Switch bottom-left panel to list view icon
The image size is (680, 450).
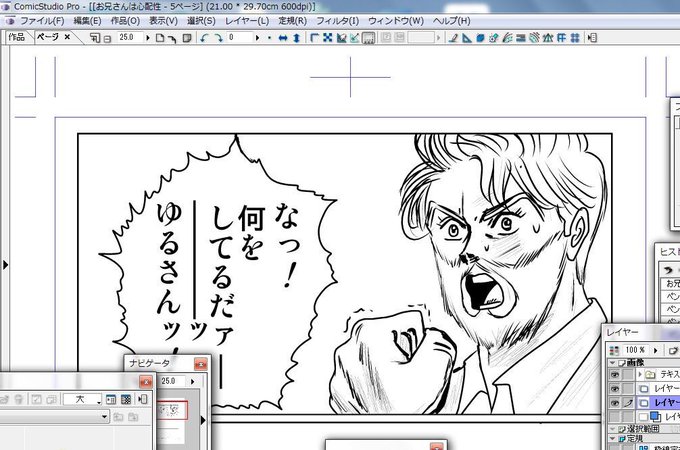pyautogui.click(x=111, y=399)
